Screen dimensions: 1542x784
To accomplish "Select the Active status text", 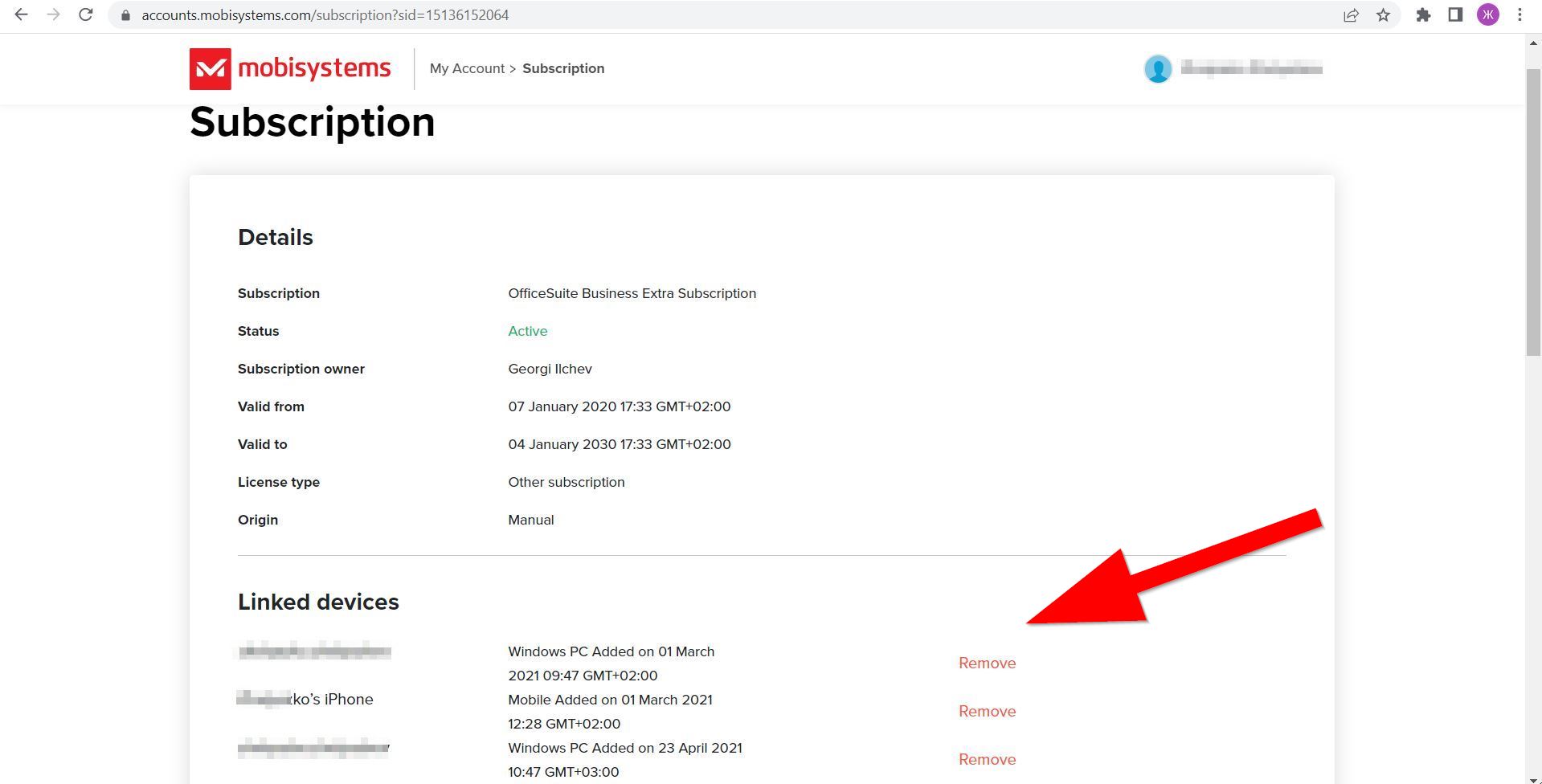I will click(x=527, y=331).
